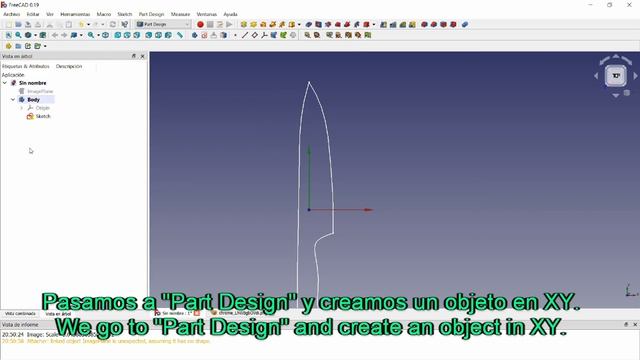Click the Fillet tool icon
The height and width of the screenshot is (360, 640).
tap(424, 24)
